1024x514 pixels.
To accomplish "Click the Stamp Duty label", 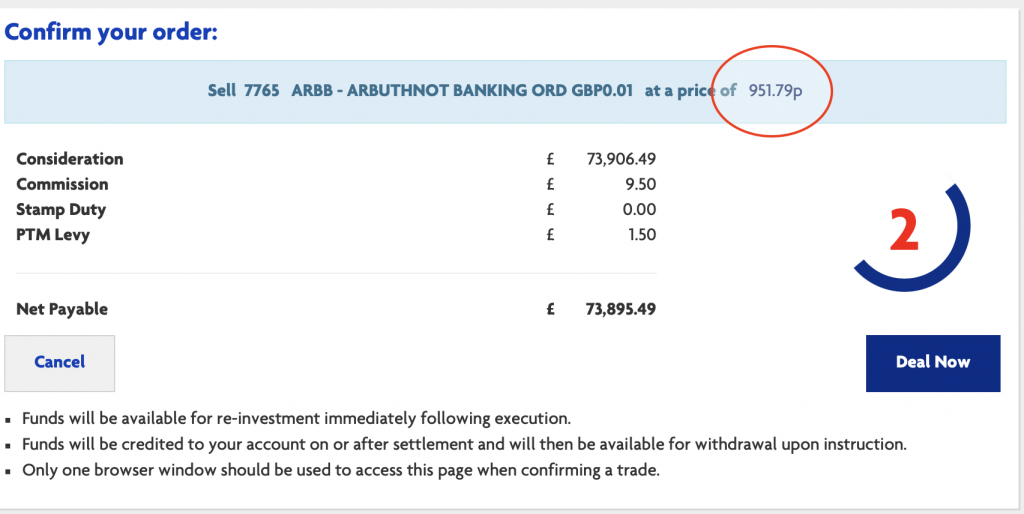I will tap(61, 209).
